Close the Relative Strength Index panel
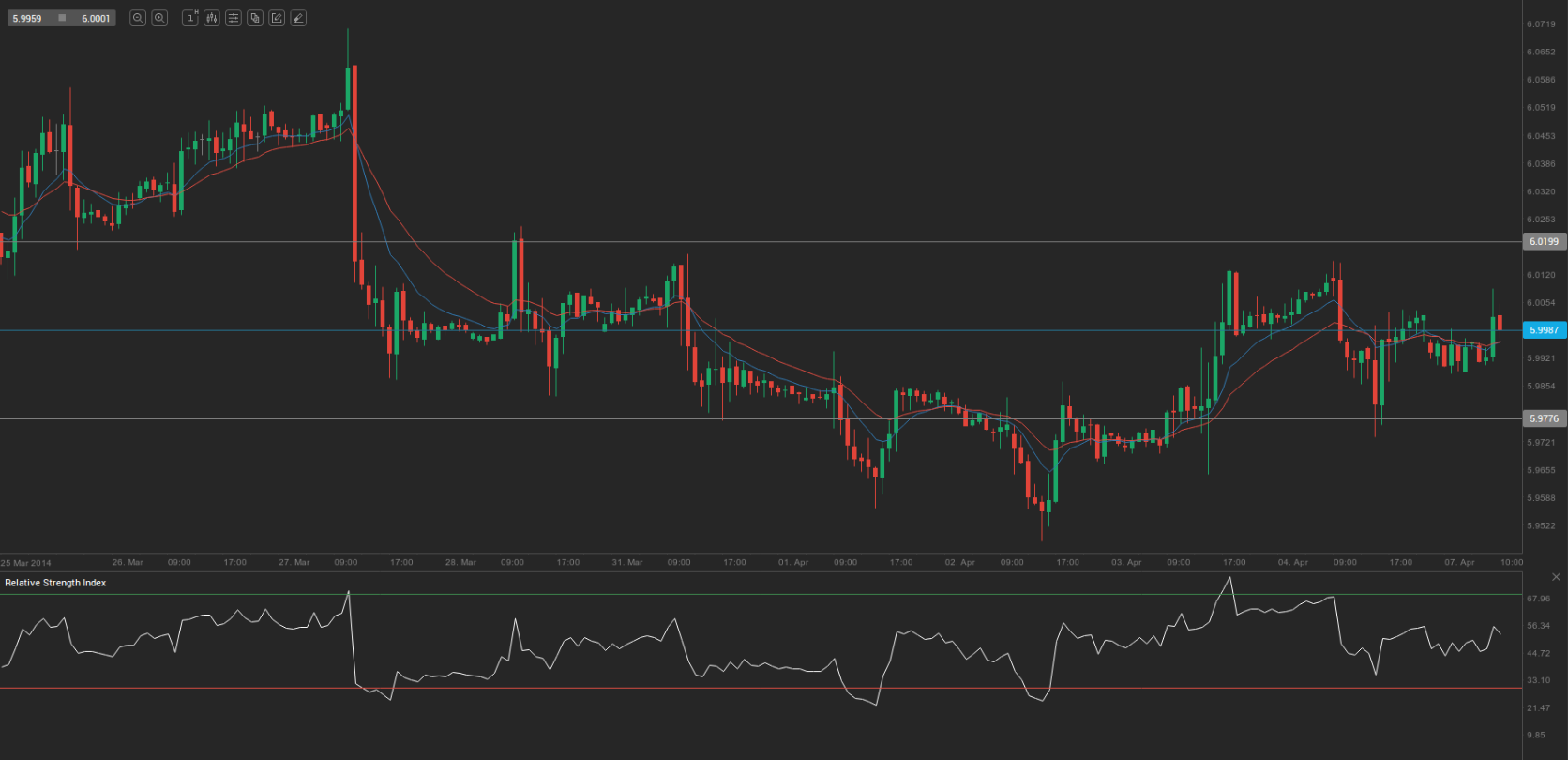This screenshot has height=760, width=1568. [x=1556, y=577]
